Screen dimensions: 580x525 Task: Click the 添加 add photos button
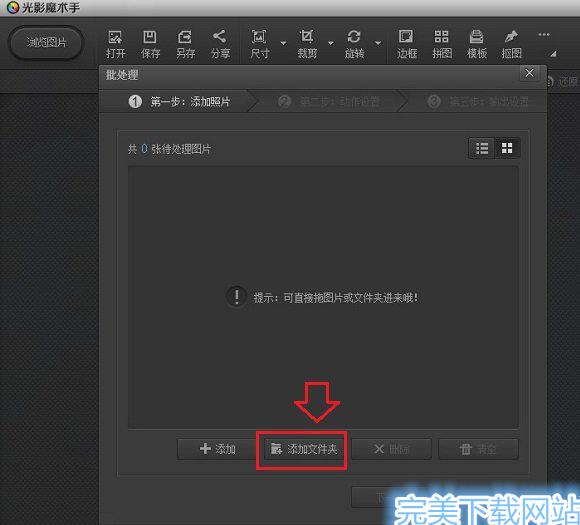pyautogui.click(x=218, y=449)
